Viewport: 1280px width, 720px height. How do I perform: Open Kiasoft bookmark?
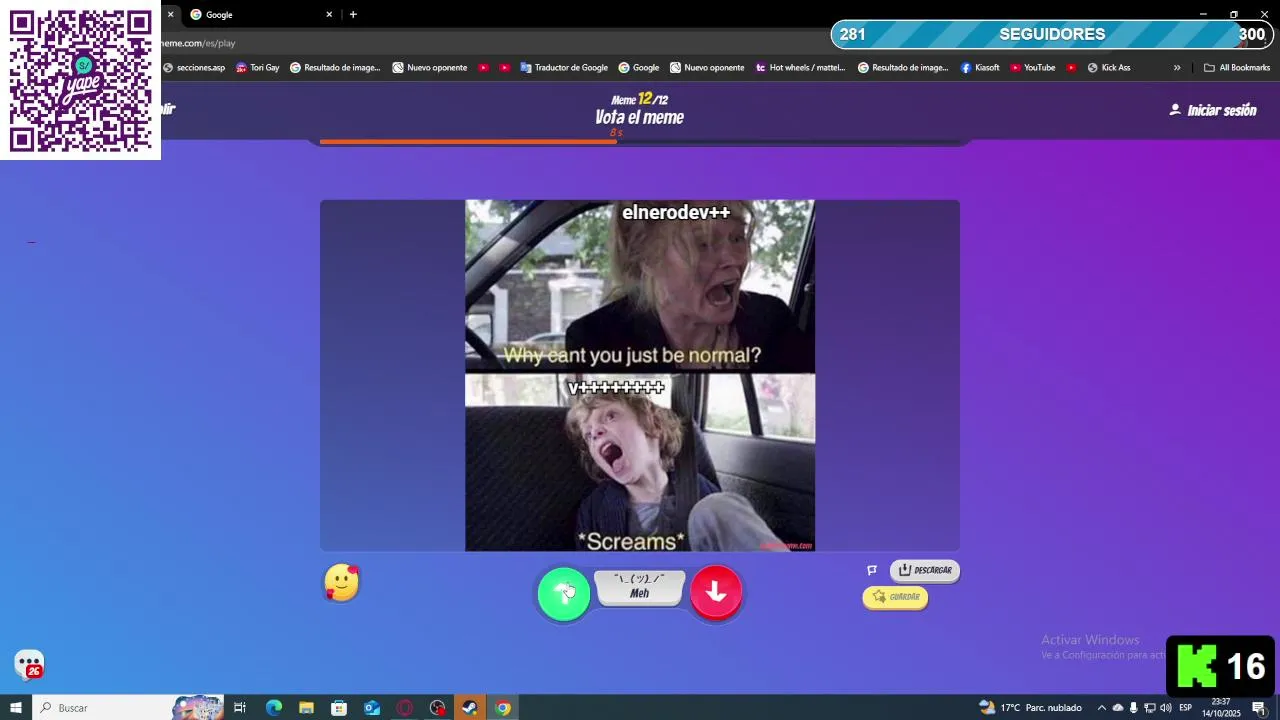[x=980, y=68]
